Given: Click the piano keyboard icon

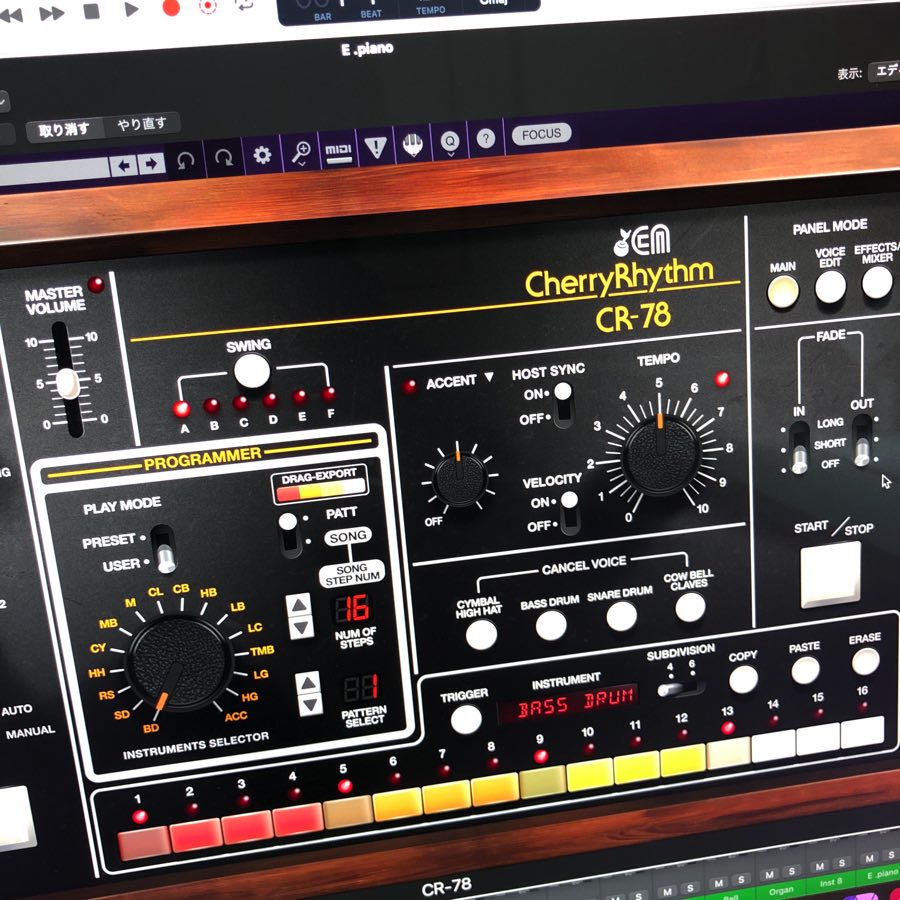Looking at the screenshot, I should coord(413,144).
